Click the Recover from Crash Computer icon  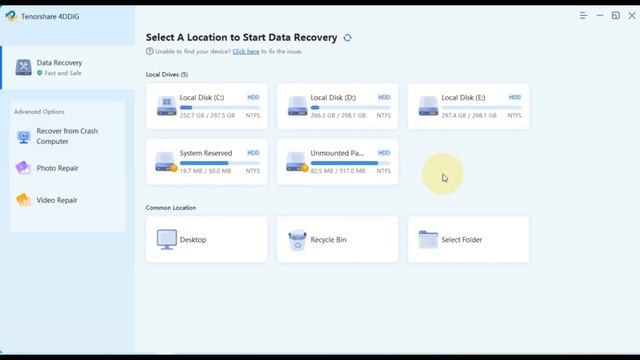point(23,137)
